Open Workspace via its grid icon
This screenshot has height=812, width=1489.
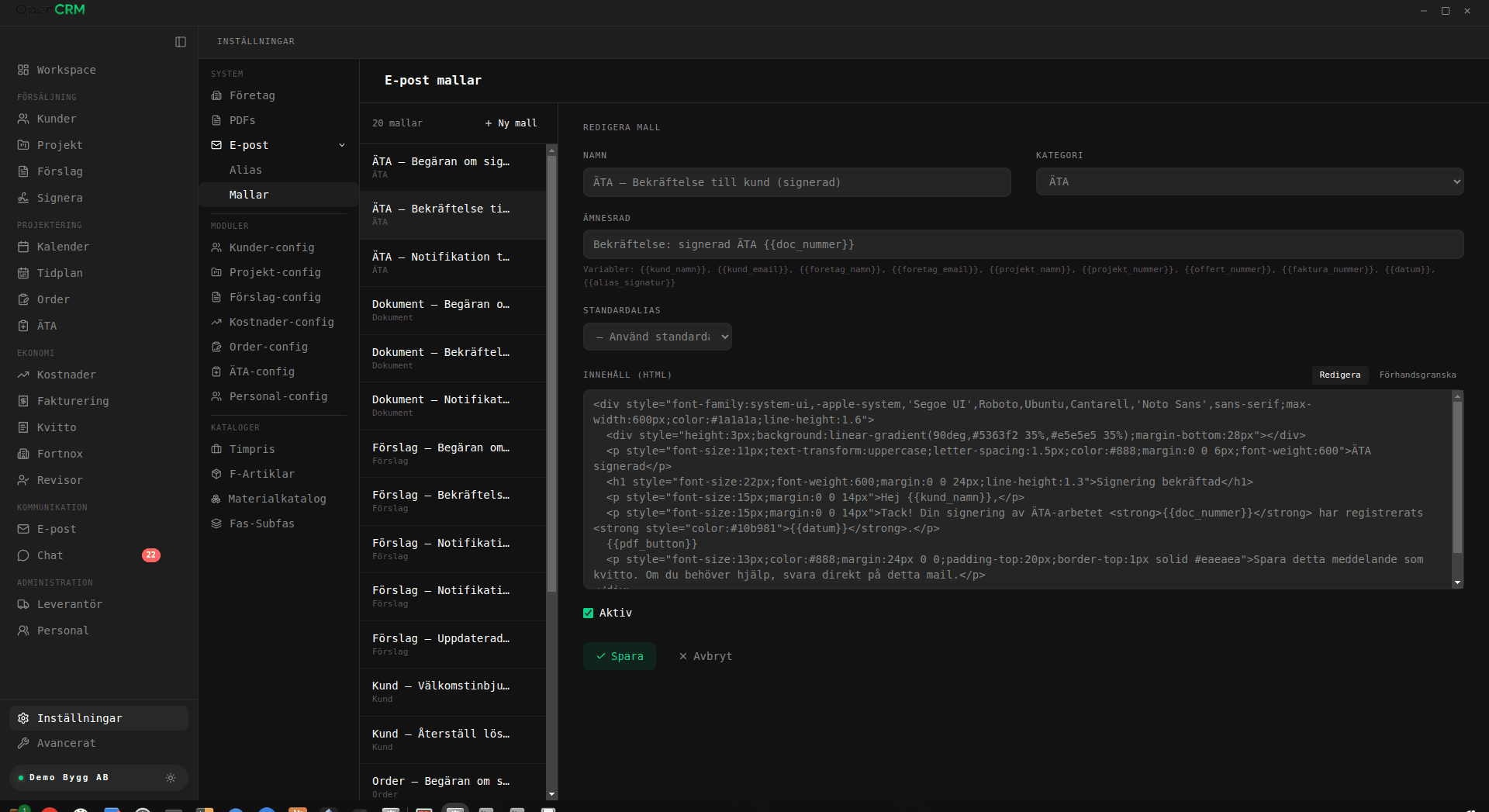(23, 70)
